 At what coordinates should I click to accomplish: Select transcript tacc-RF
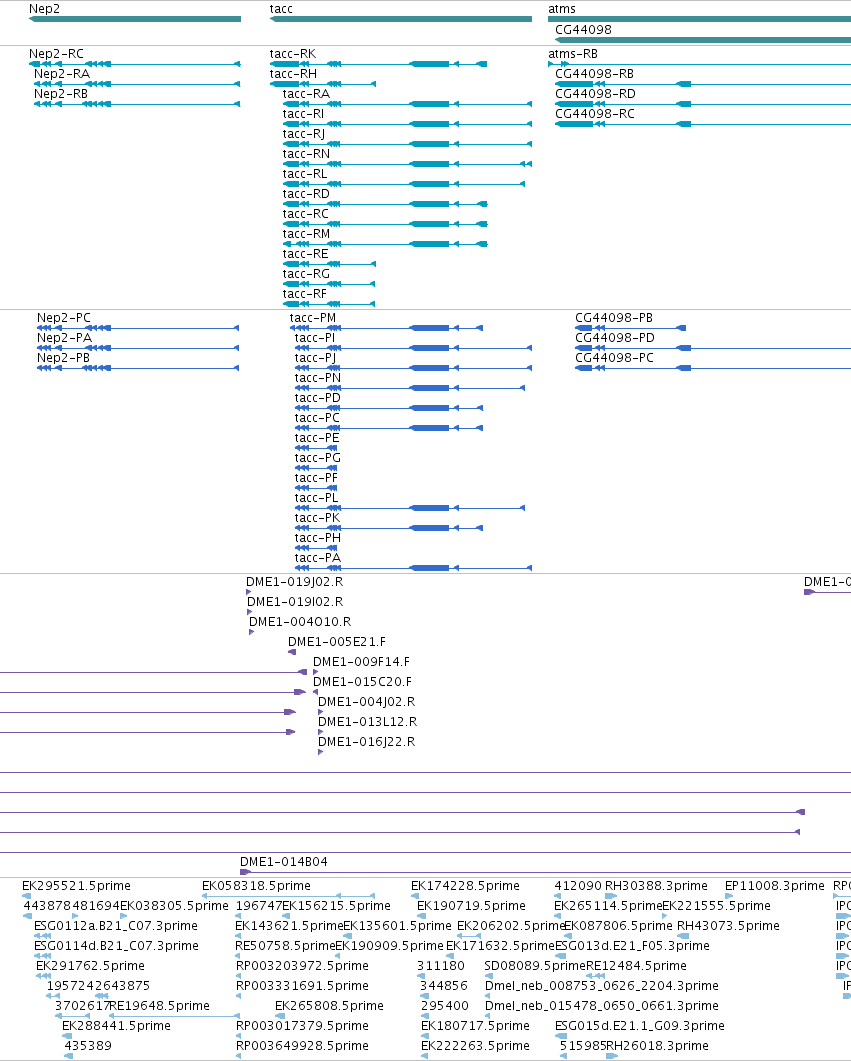tap(304, 294)
